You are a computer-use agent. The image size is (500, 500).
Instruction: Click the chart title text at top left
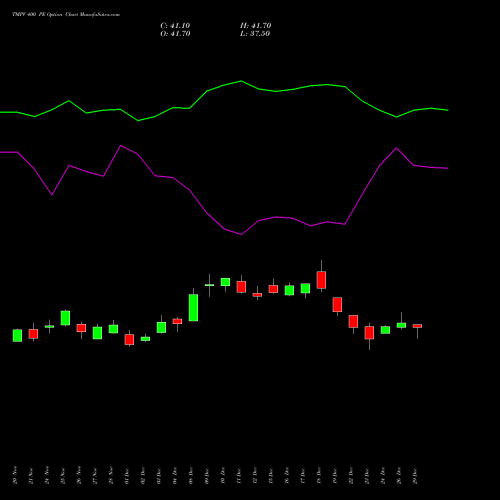pyautogui.click(x=66, y=15)
